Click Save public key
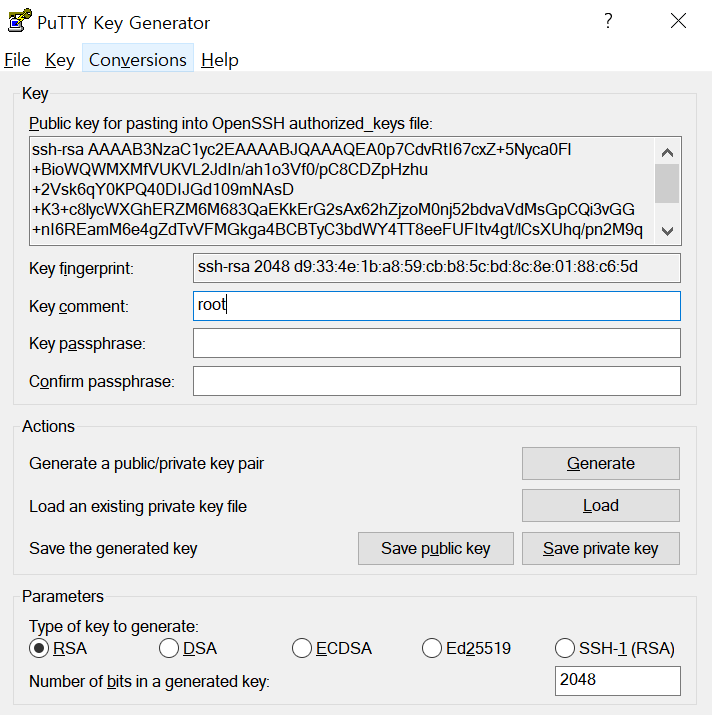 [436, 548]
